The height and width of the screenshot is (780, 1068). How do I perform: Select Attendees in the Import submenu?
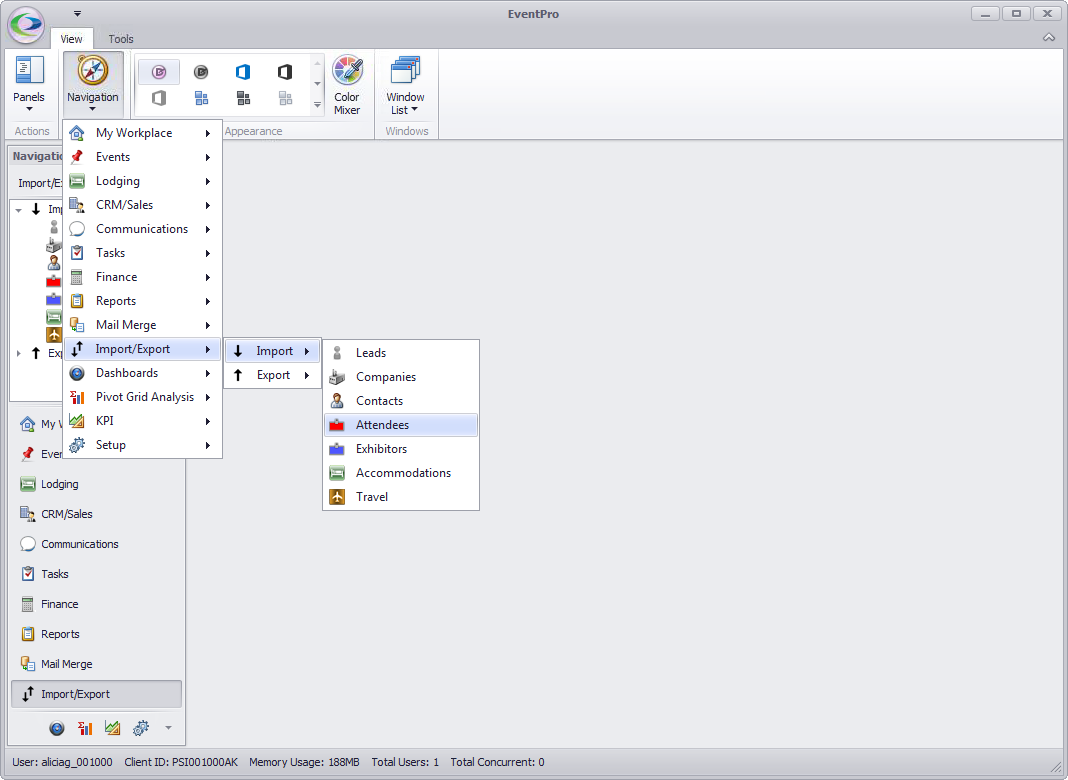click(401, 424)
